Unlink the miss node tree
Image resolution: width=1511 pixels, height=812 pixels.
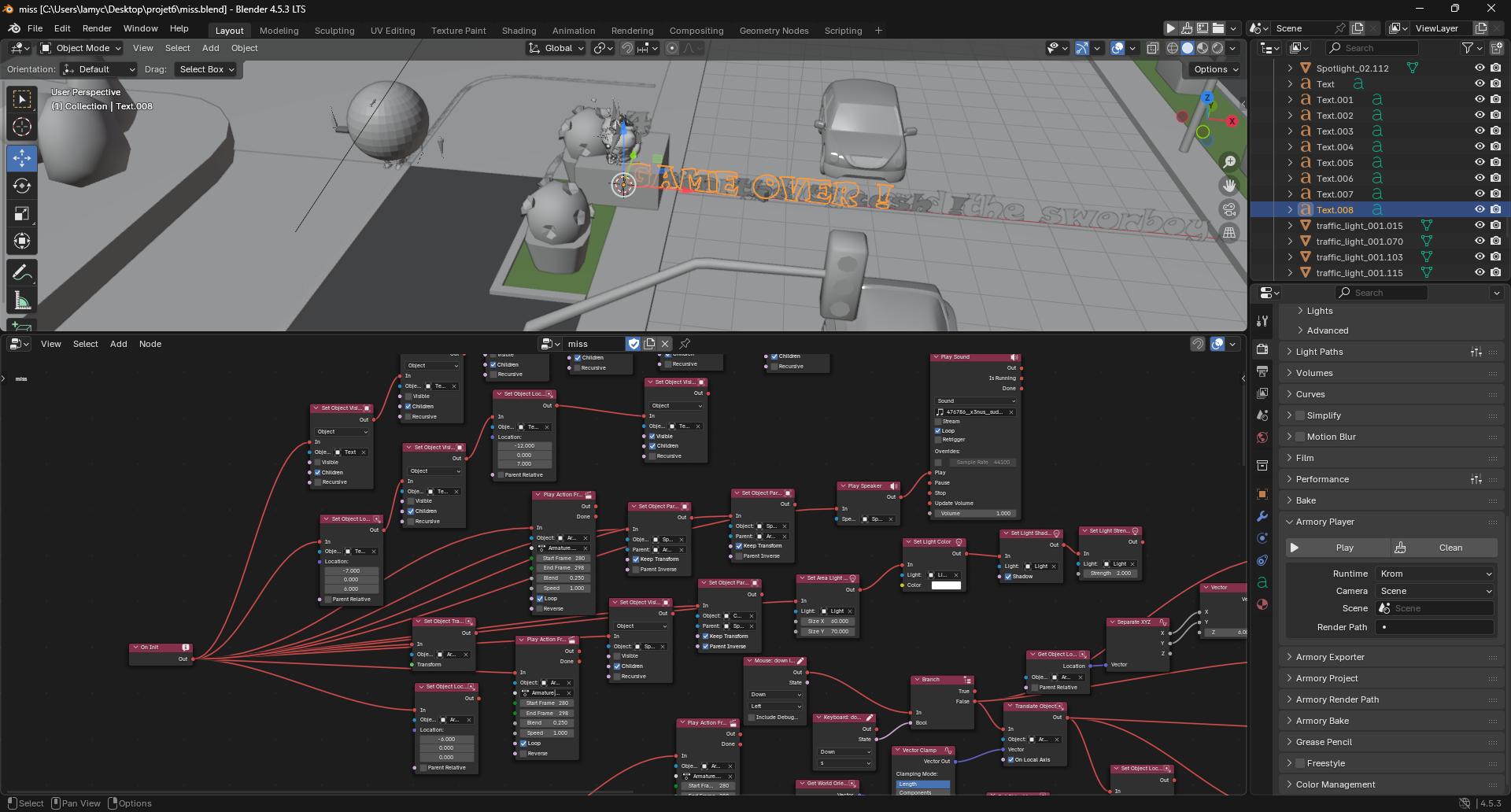tap(665, 344)
